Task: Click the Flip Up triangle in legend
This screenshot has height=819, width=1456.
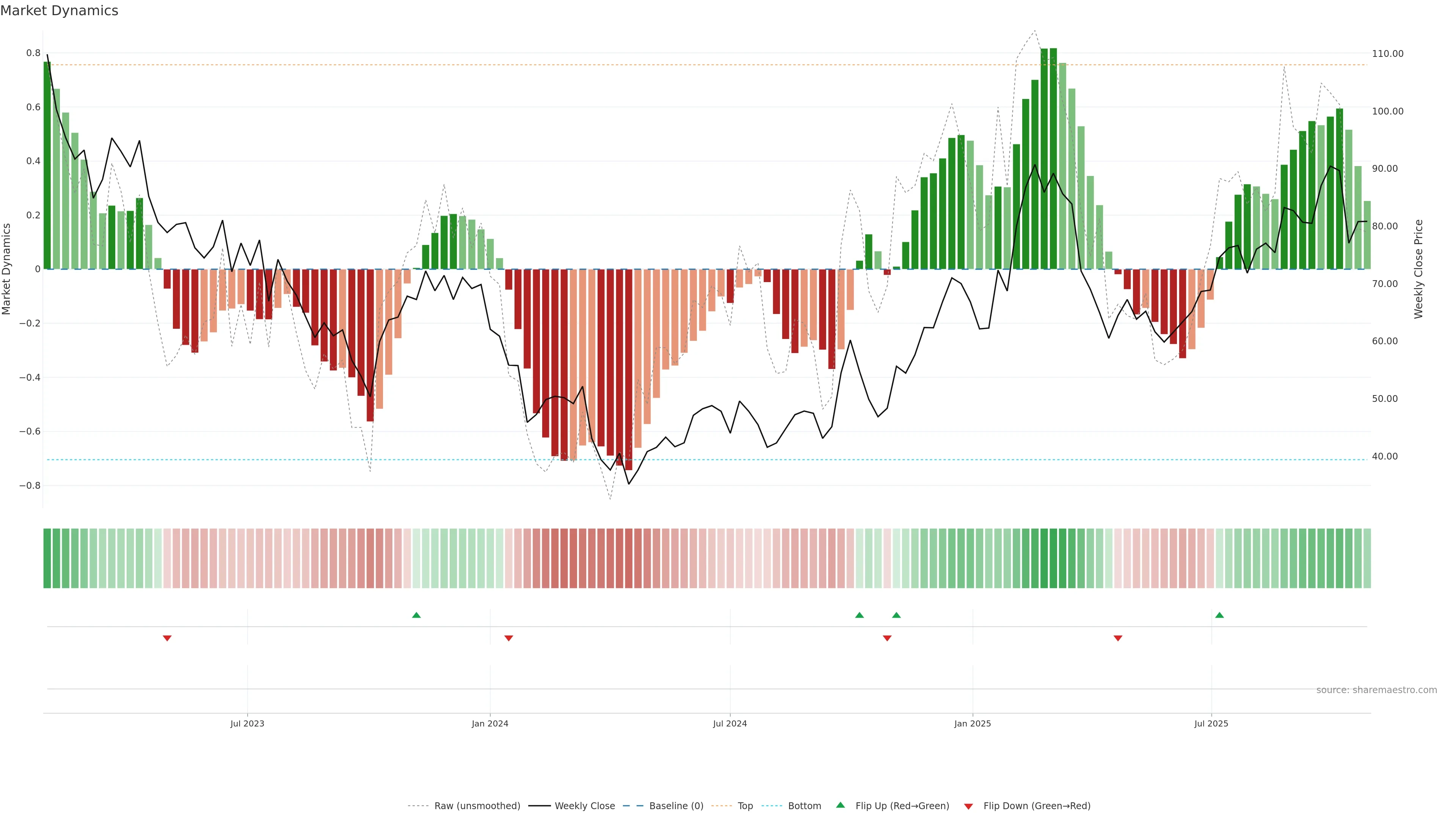Action: [x=841, y=805]
